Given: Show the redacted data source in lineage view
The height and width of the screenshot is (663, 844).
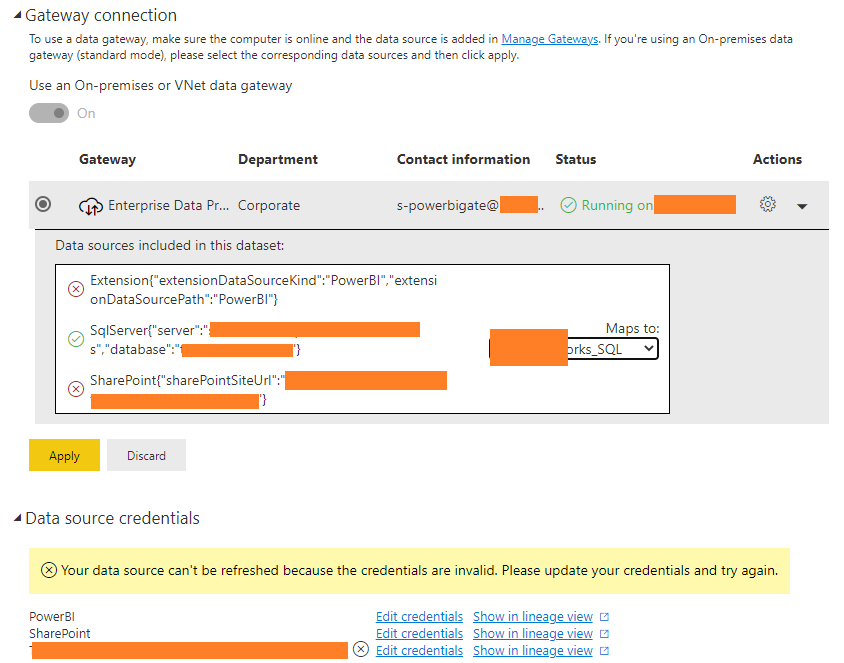Looking at the screenshot, I should tap(533, 651).
